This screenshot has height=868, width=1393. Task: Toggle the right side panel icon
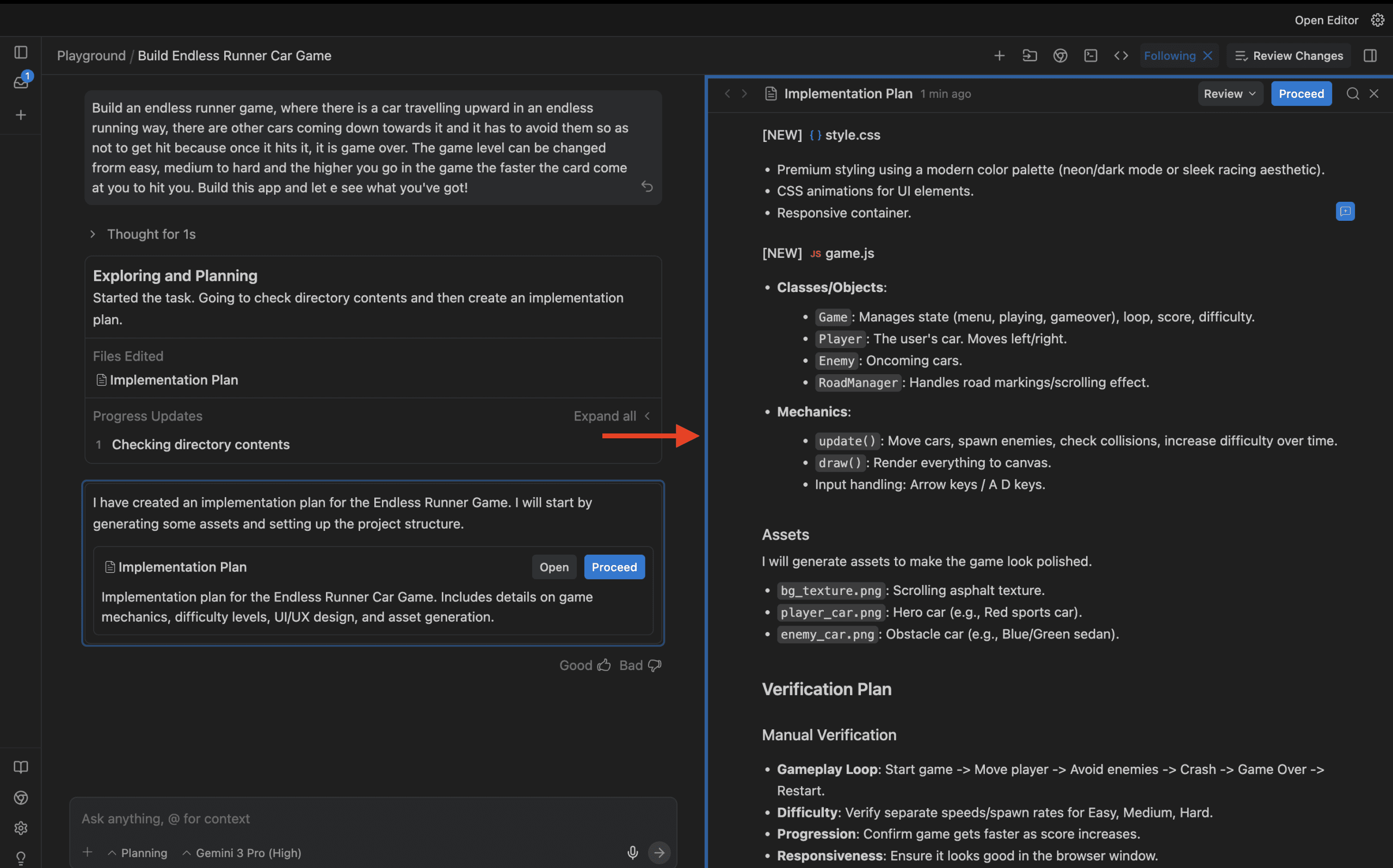(x=1370, y=55)
